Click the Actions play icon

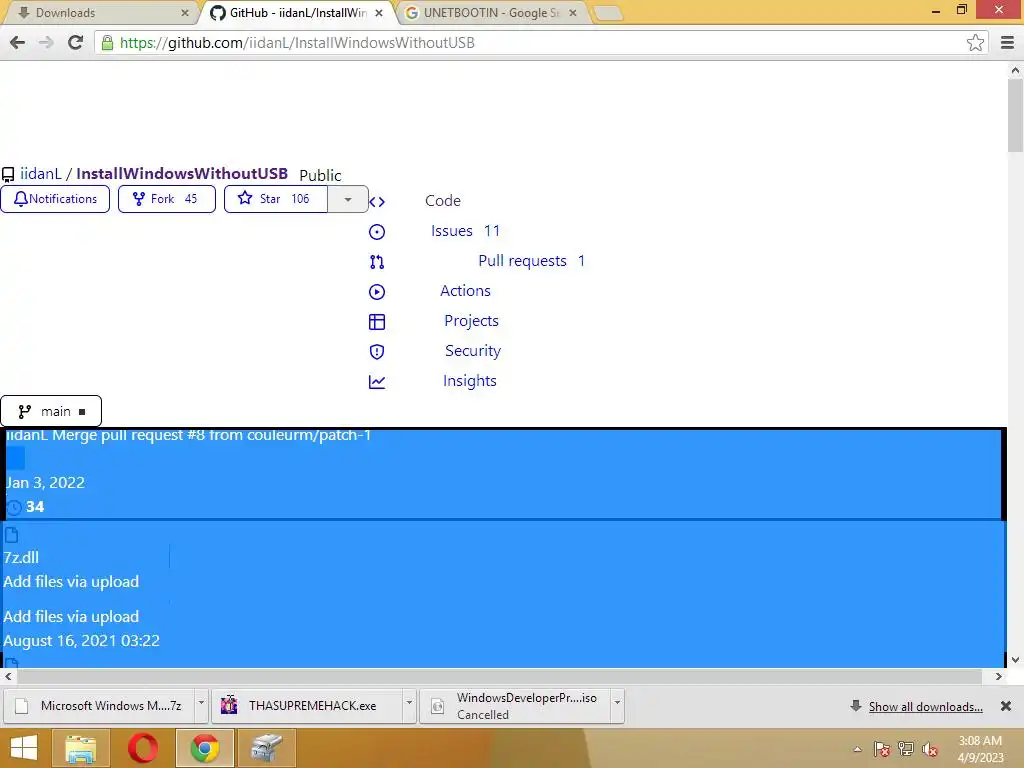click(x=377, y=292)
